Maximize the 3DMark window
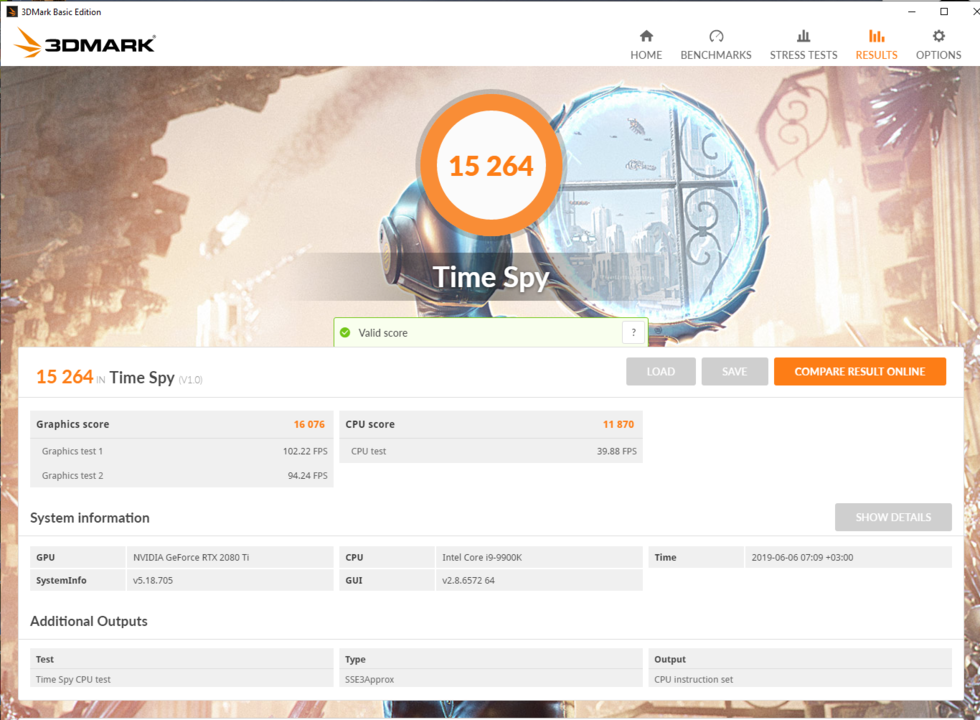 pos(944,11)
